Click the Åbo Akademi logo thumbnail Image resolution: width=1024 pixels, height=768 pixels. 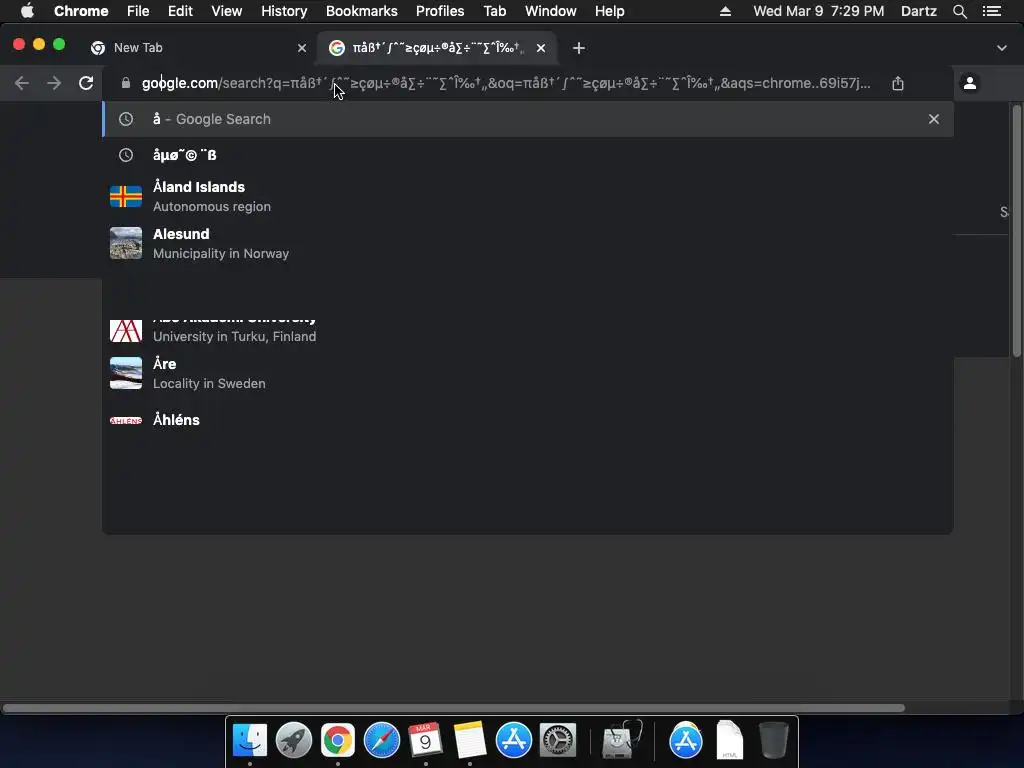tap(126, 331)
